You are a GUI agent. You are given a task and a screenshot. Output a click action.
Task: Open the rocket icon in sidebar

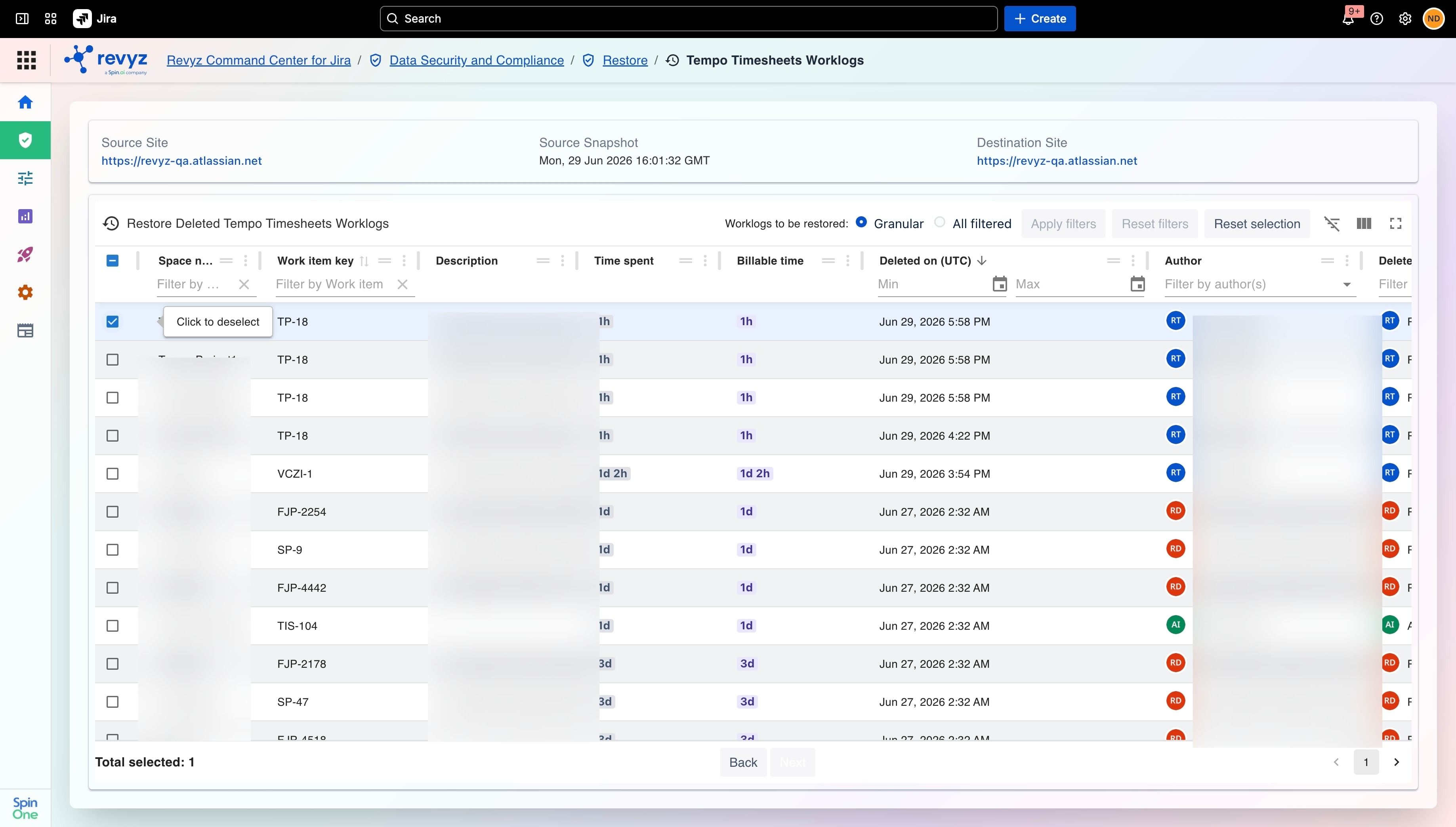25,254
